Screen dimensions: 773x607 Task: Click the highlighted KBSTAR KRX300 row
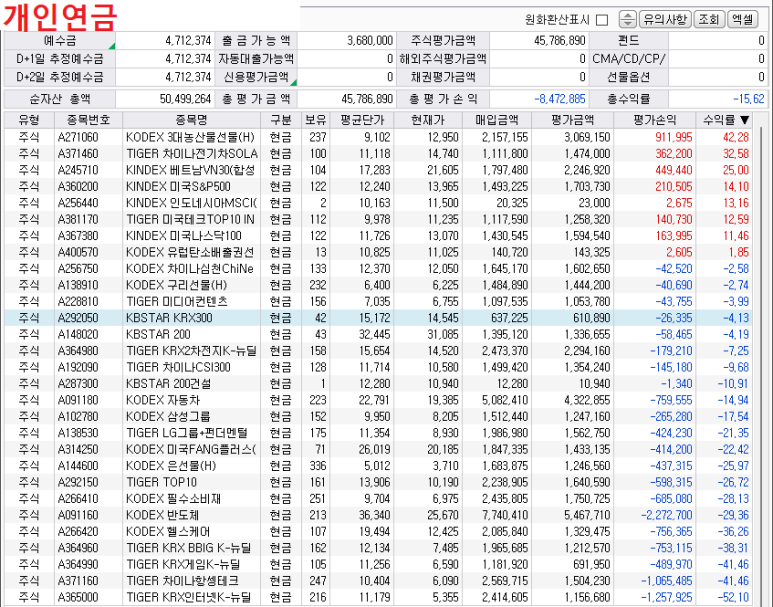(380, 318)
